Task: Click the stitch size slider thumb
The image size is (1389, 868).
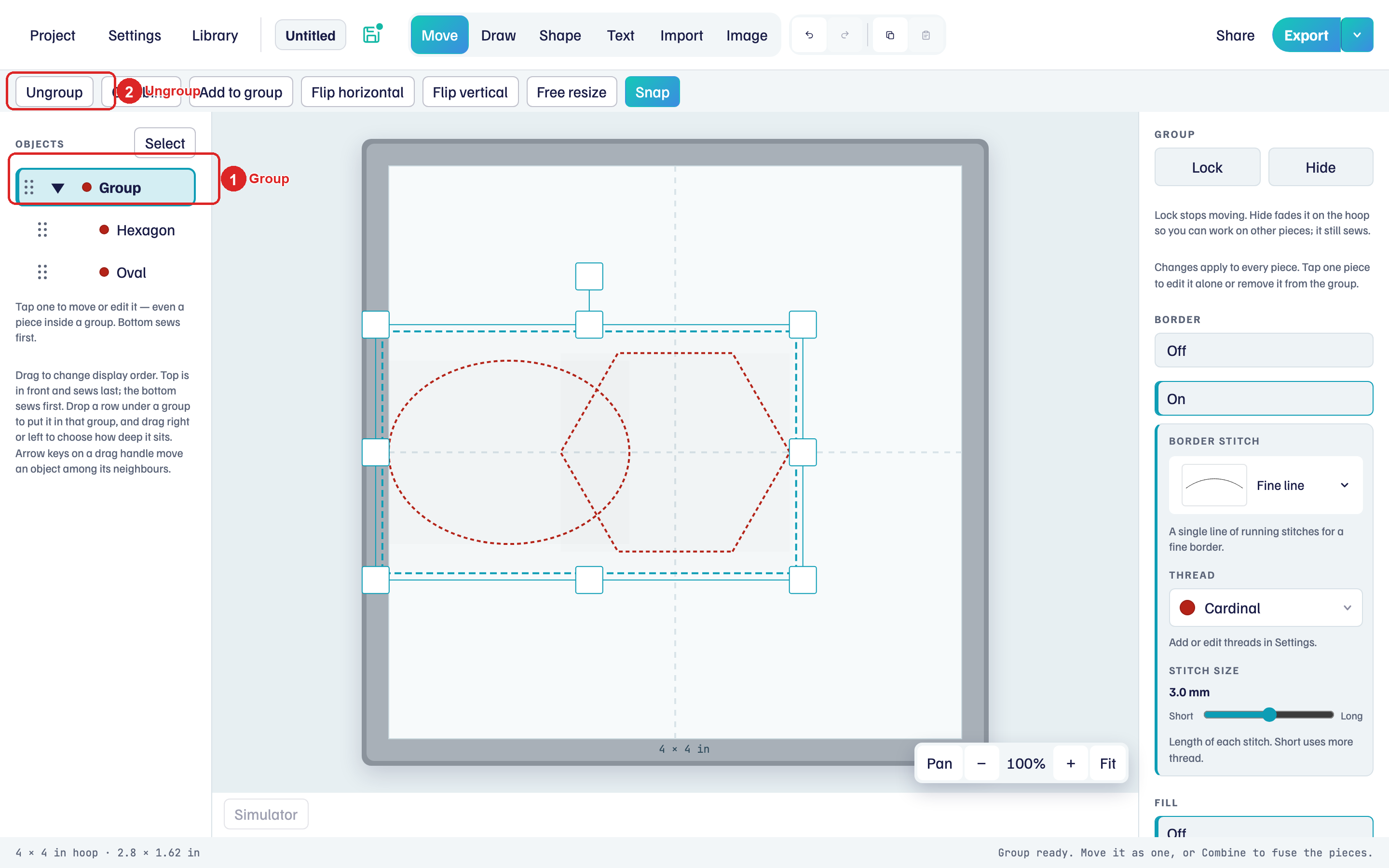Action: [1269, 715]
